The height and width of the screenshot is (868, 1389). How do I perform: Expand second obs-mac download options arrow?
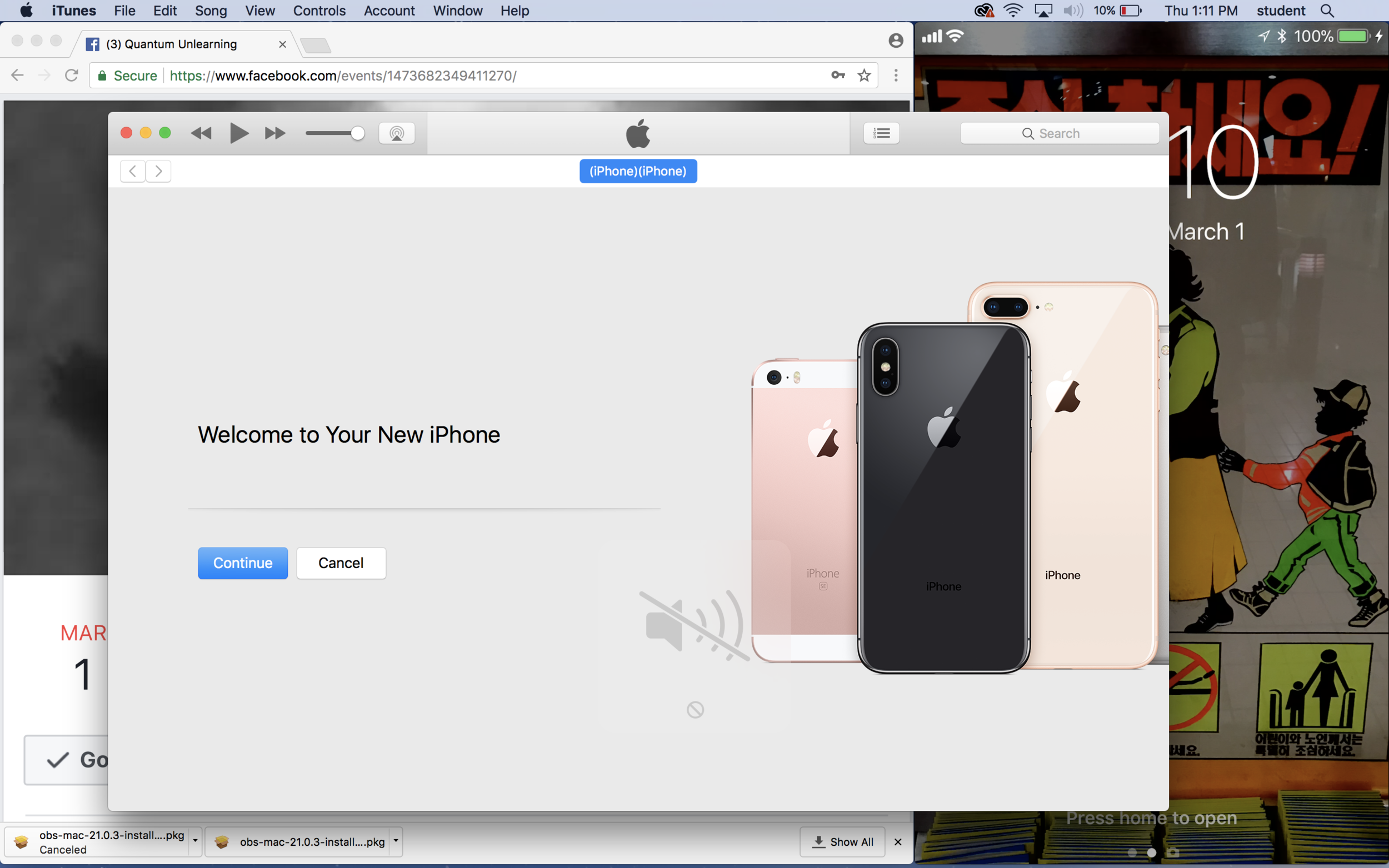point(396,841)
